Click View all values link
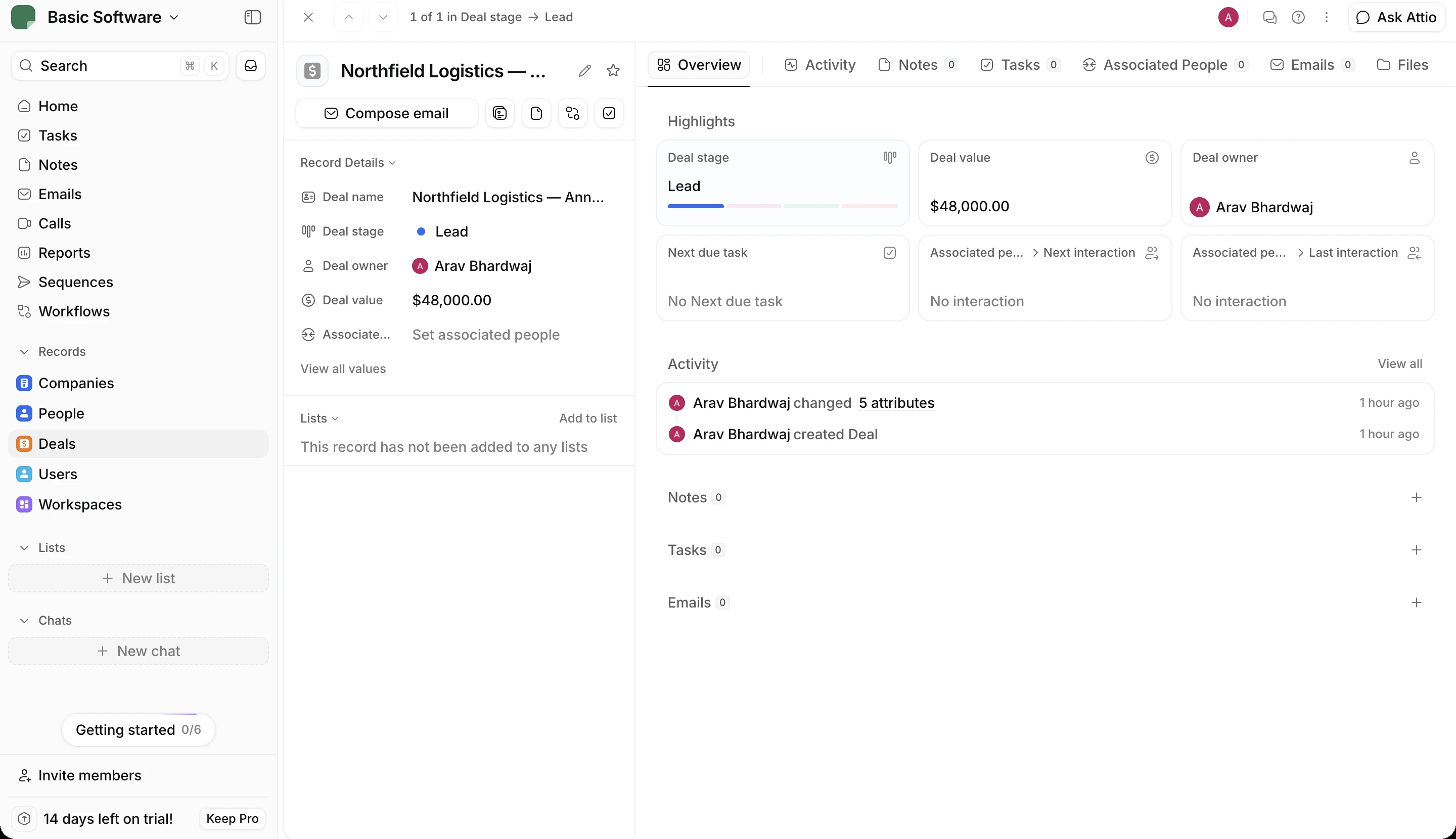Image resolution: width=1456 pixels, height=839 pixels. pos(343,369)
